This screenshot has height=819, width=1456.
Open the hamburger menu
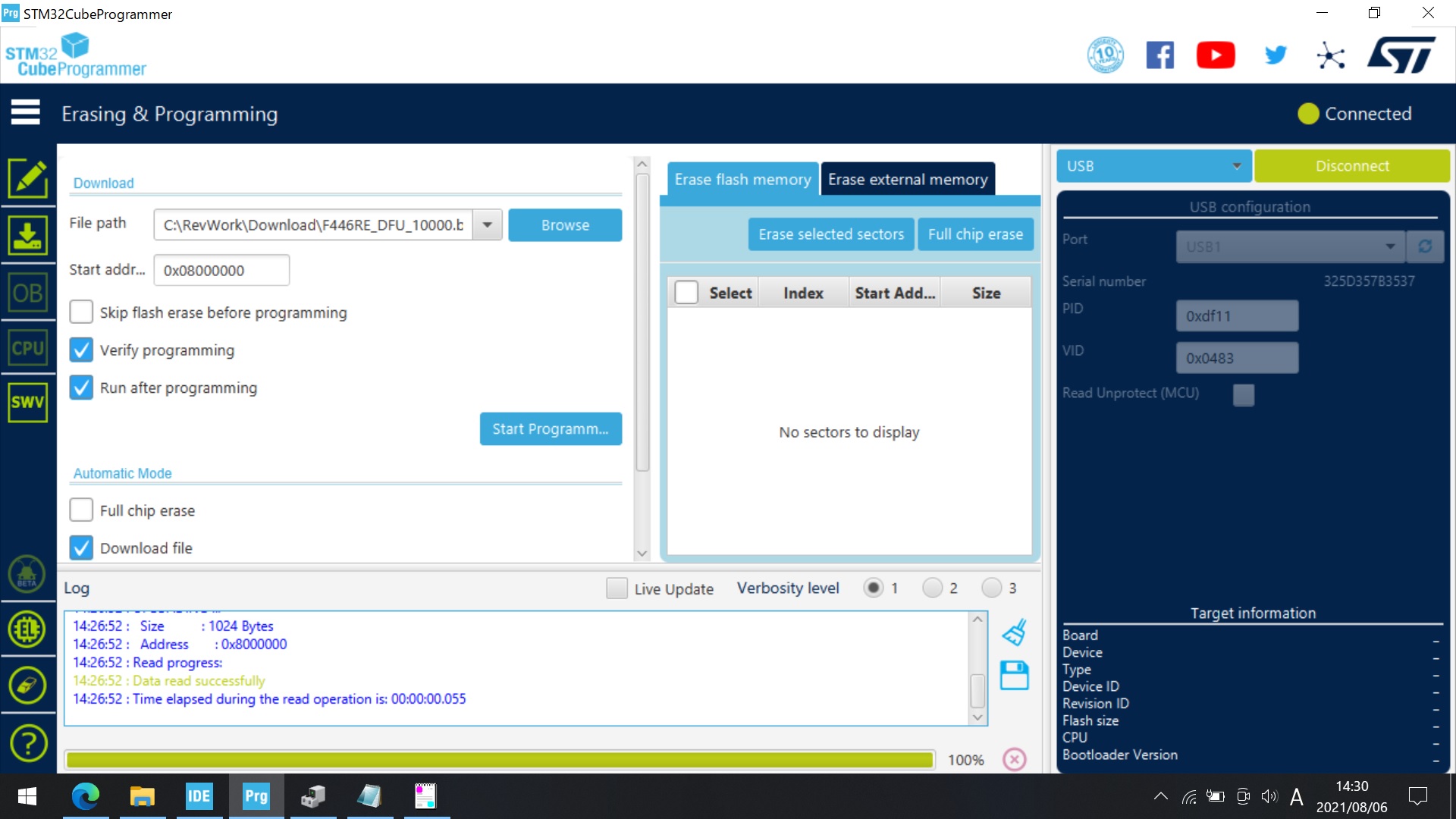[25, 112]
